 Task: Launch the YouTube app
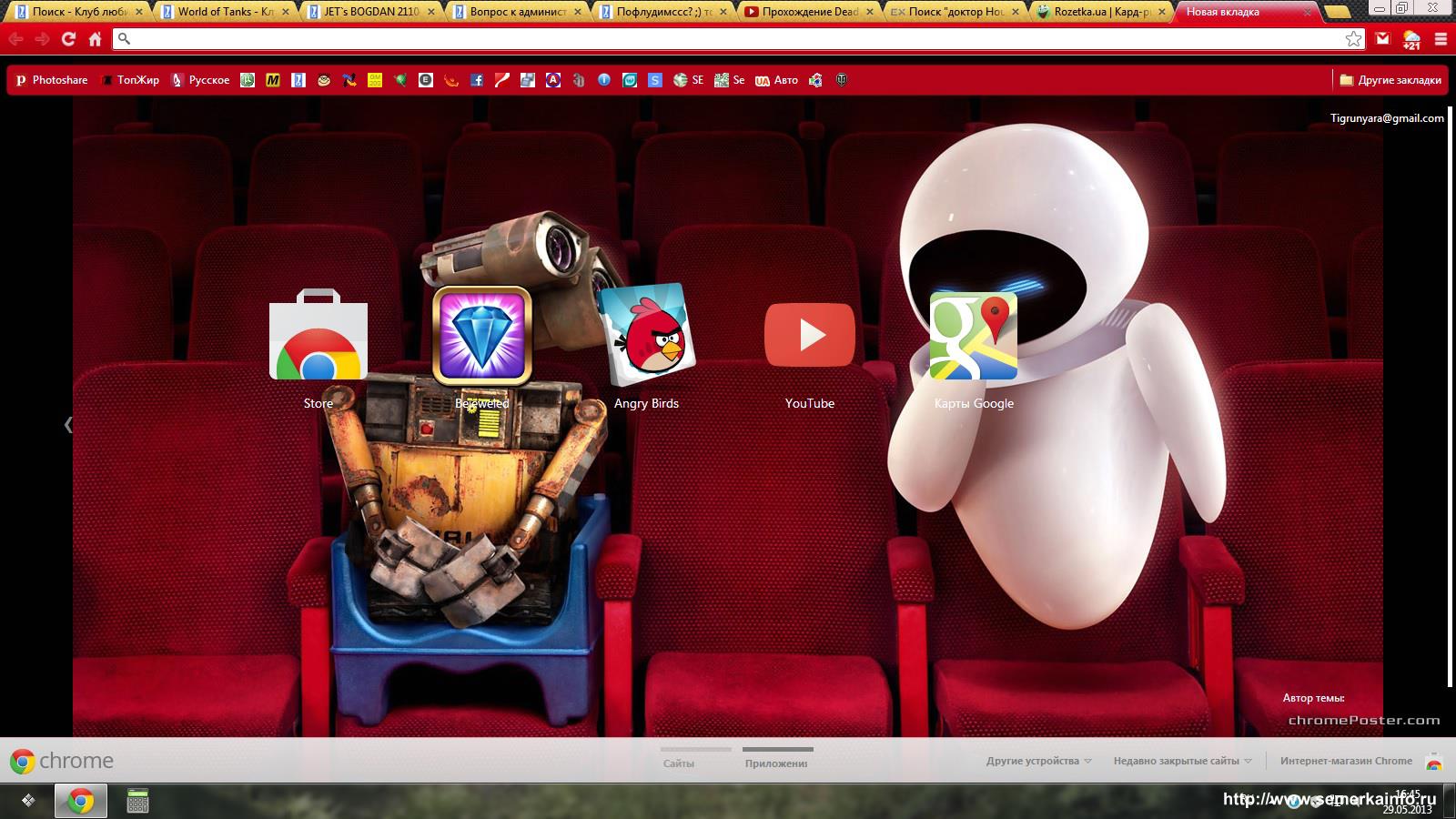809,336
